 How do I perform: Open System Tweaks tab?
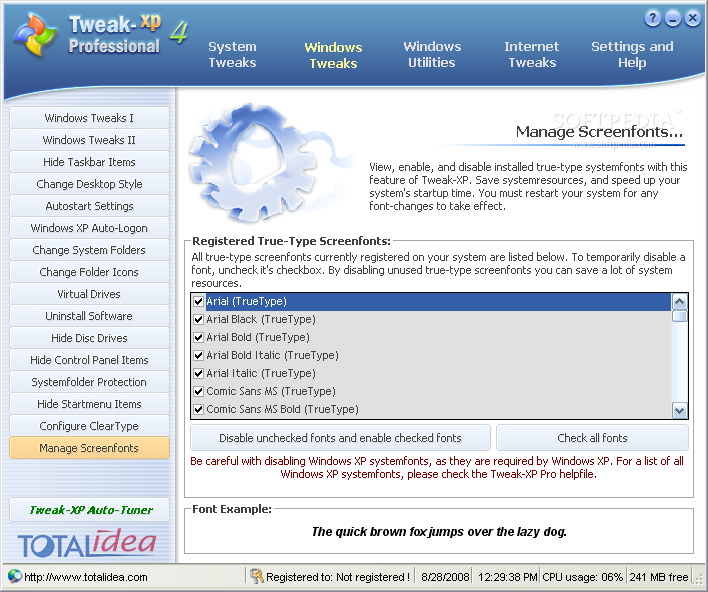coord(232,54)
